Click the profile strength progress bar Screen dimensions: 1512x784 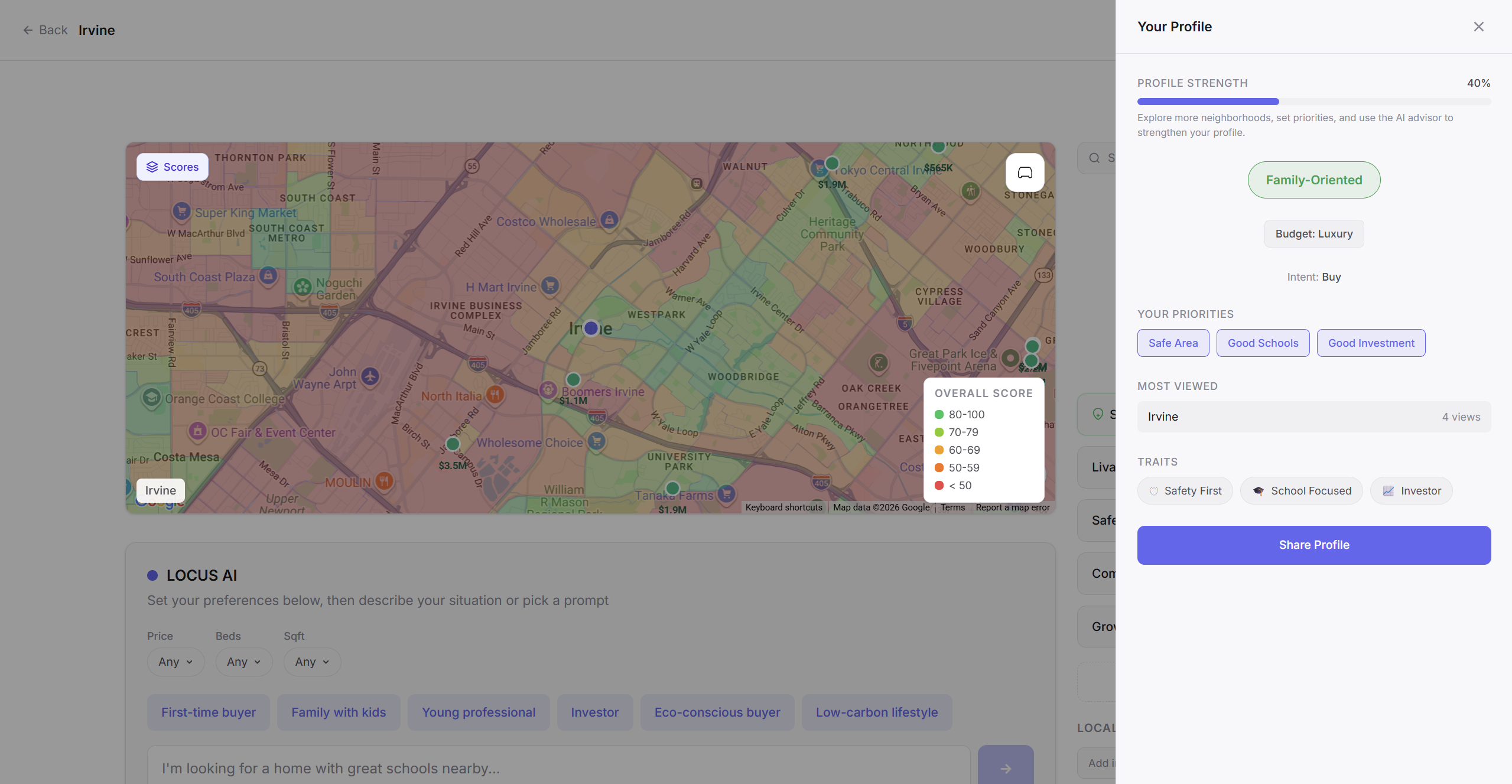[x=1313, y=102]
